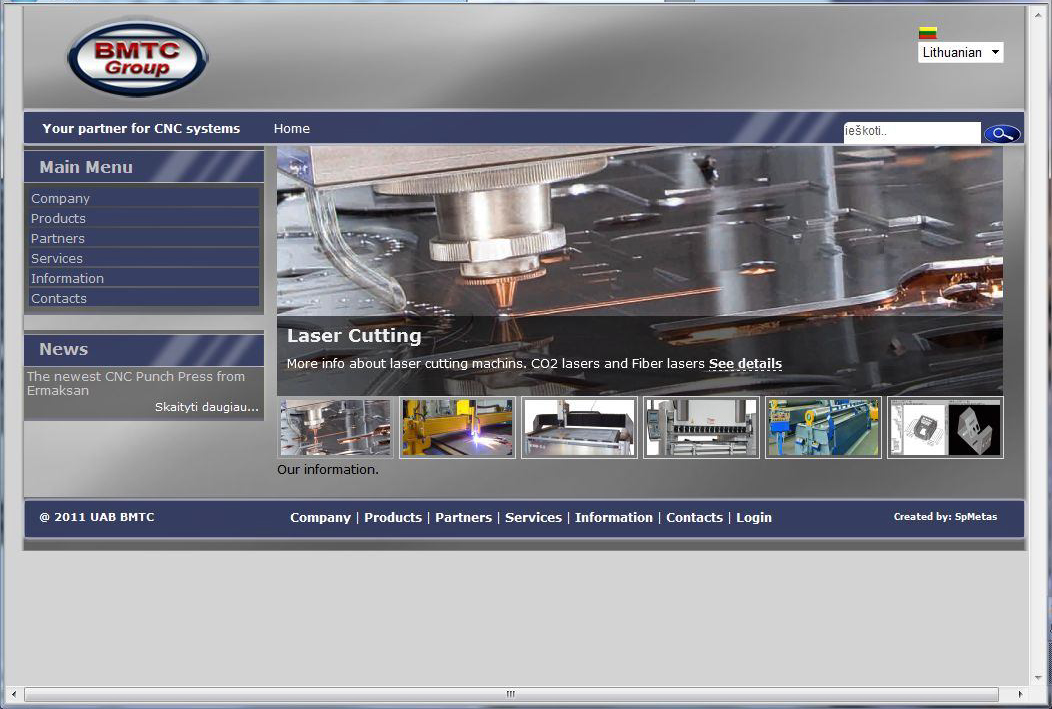The width and height of the screenshot is (1052, 709).
Task: Click Services in the footer
Action: coord(533,518)
